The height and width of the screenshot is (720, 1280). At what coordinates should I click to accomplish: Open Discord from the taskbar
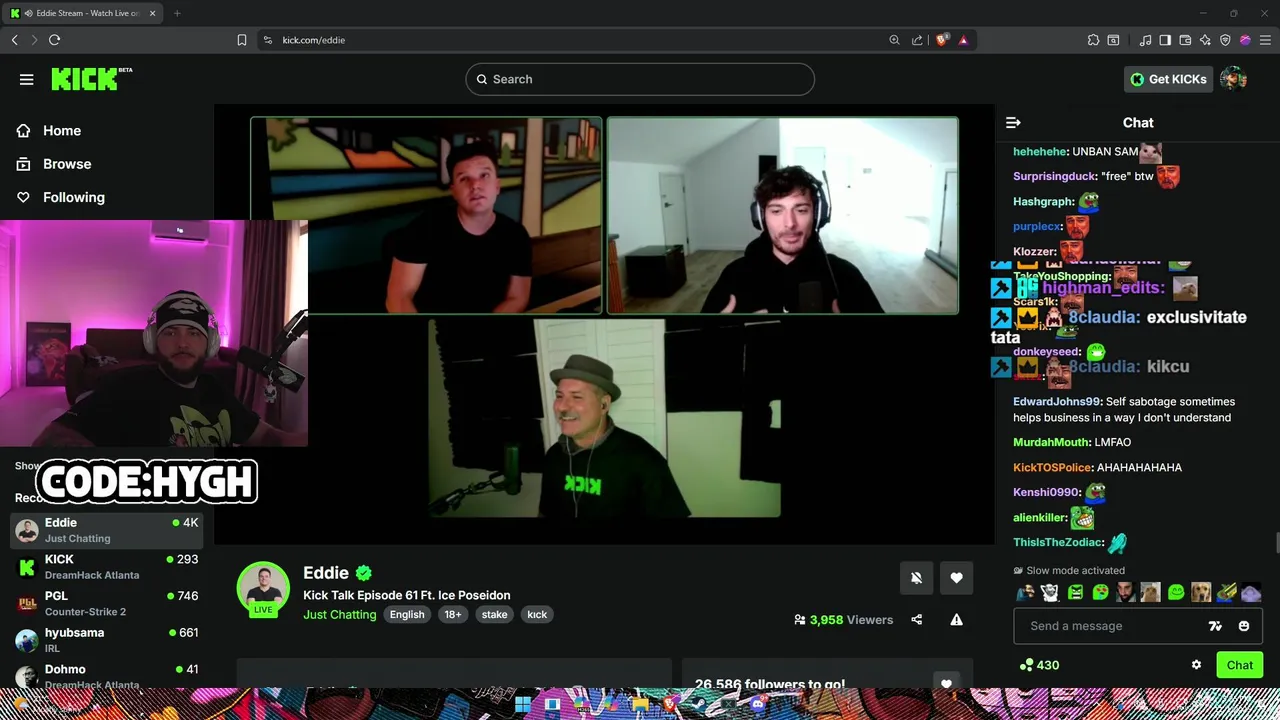pos(758,705)
